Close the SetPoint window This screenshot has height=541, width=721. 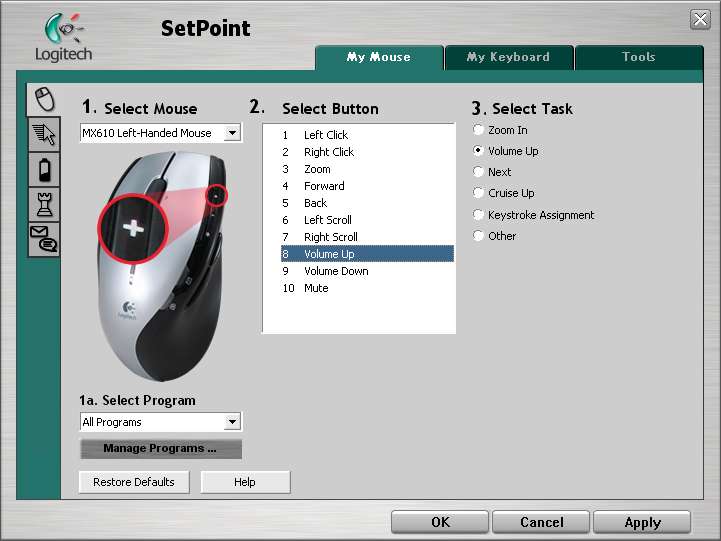pos(700,20)
